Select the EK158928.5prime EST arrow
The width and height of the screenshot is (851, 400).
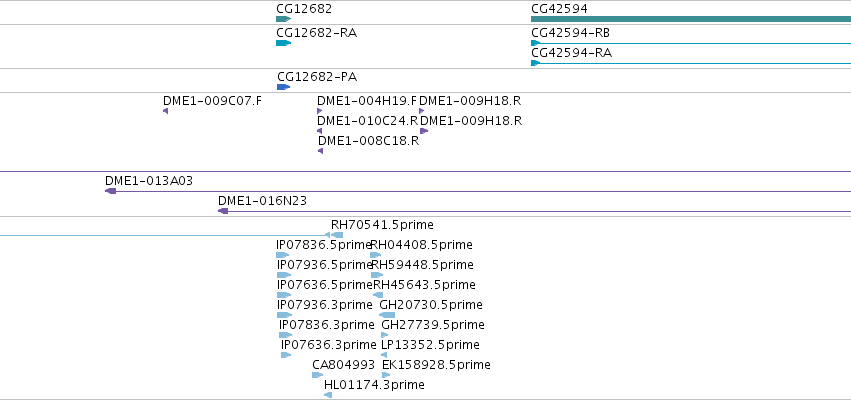click(x=386, y=375)
